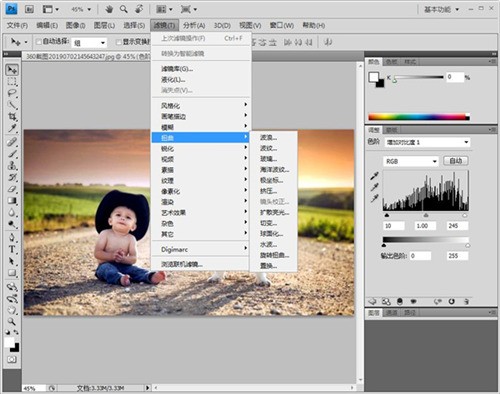Pick the black point eyedropper in Levels
Image resolution: width=500 pixels, height=394 pixels.
[374, 176]
